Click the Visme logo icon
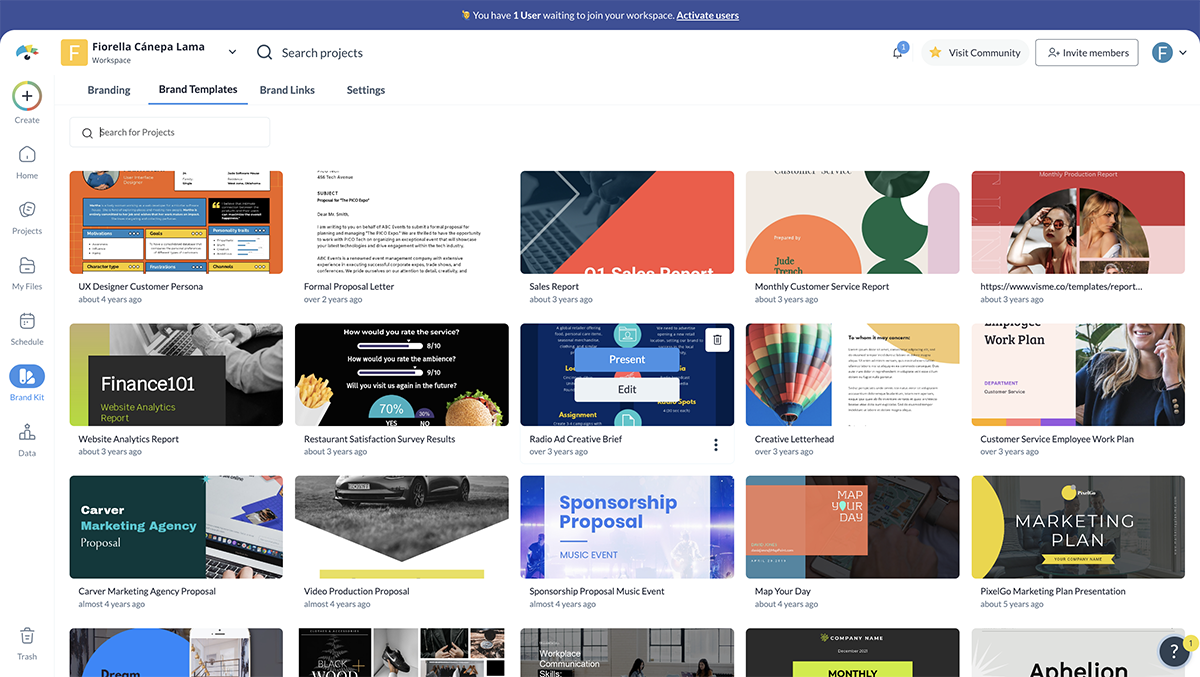 27,52
